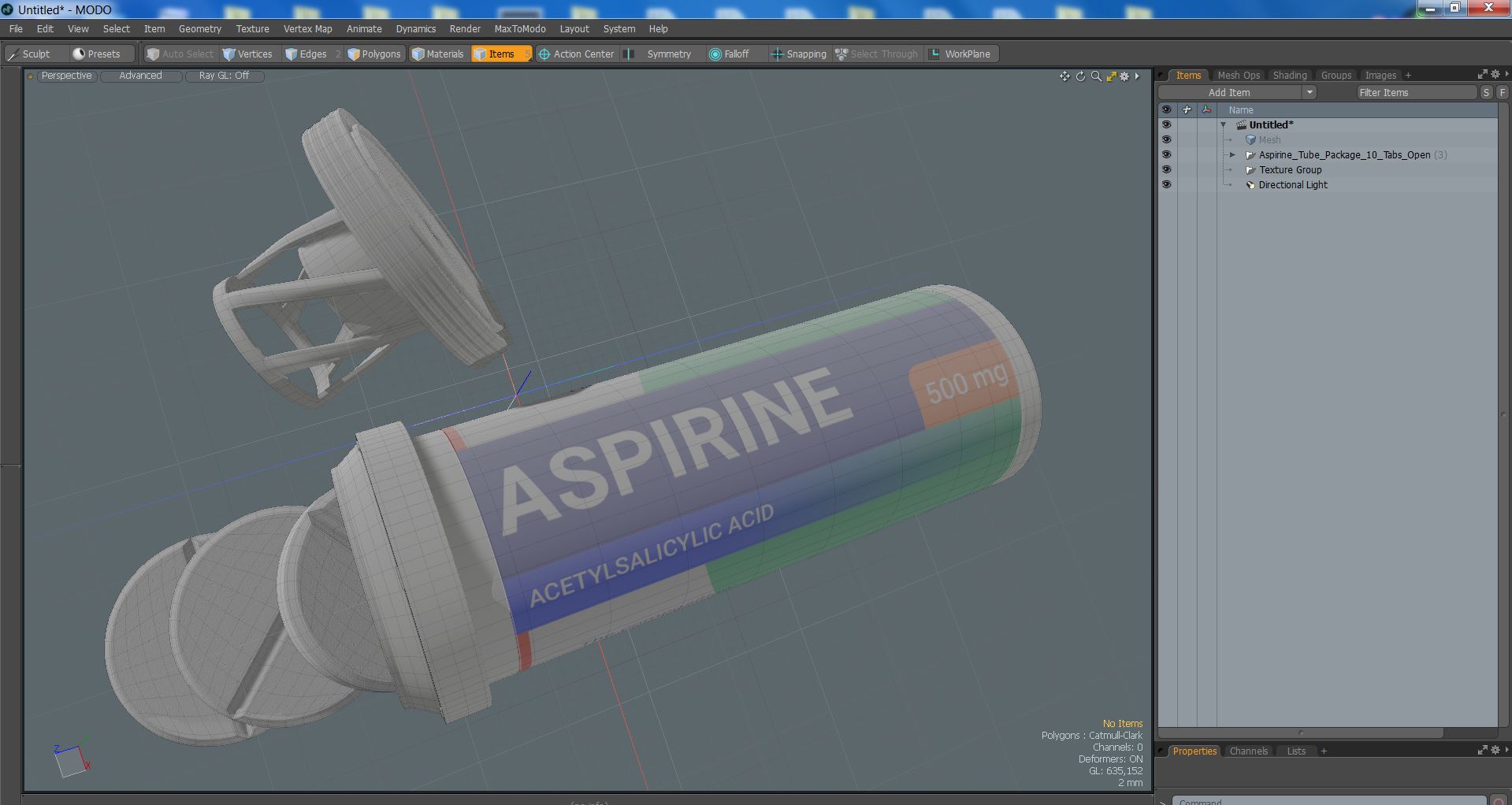1512x805 pixels.
Task: Open the Add Item dropdown arrow
Action: (1310, 92)
